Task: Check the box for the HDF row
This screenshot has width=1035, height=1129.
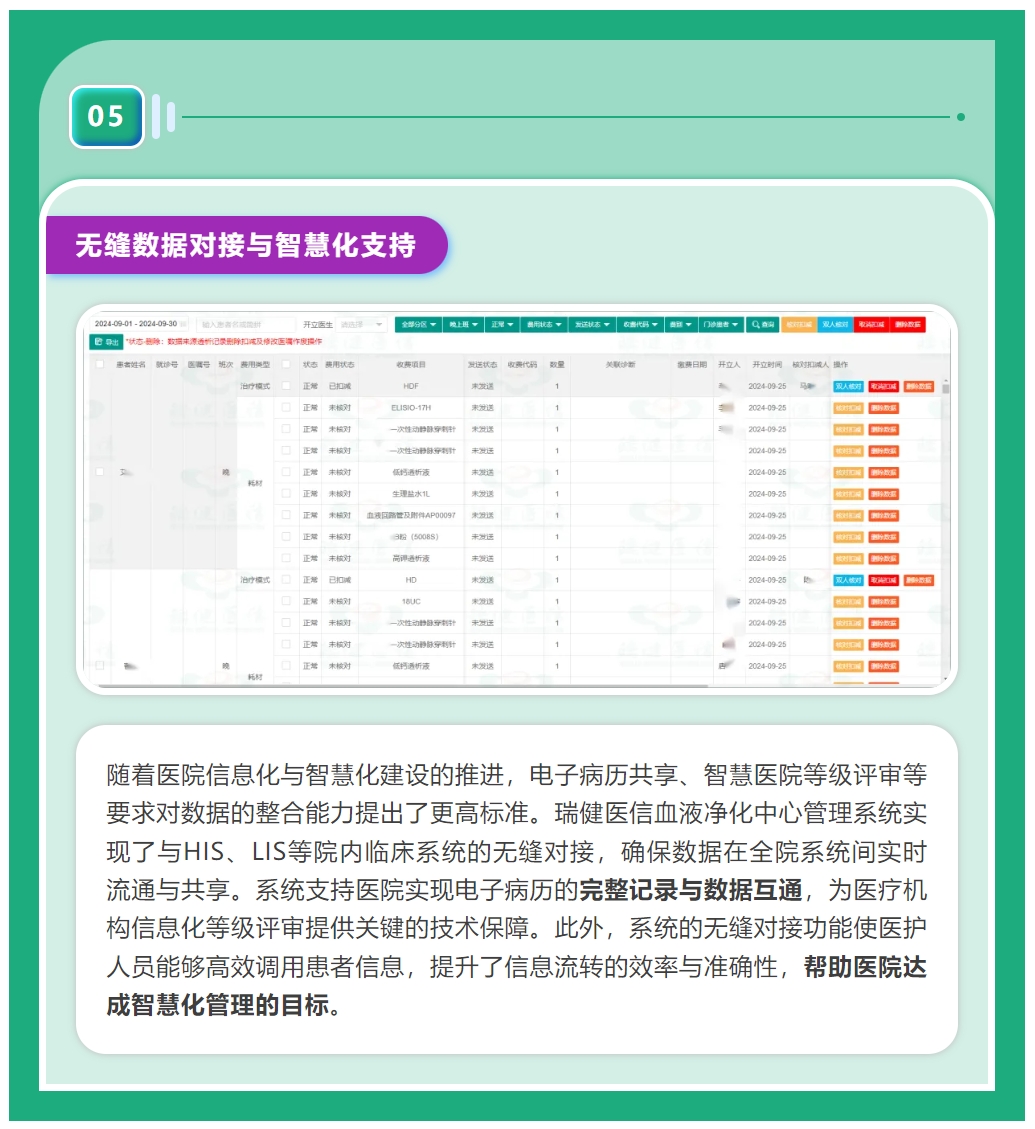Action: (286, 386)
